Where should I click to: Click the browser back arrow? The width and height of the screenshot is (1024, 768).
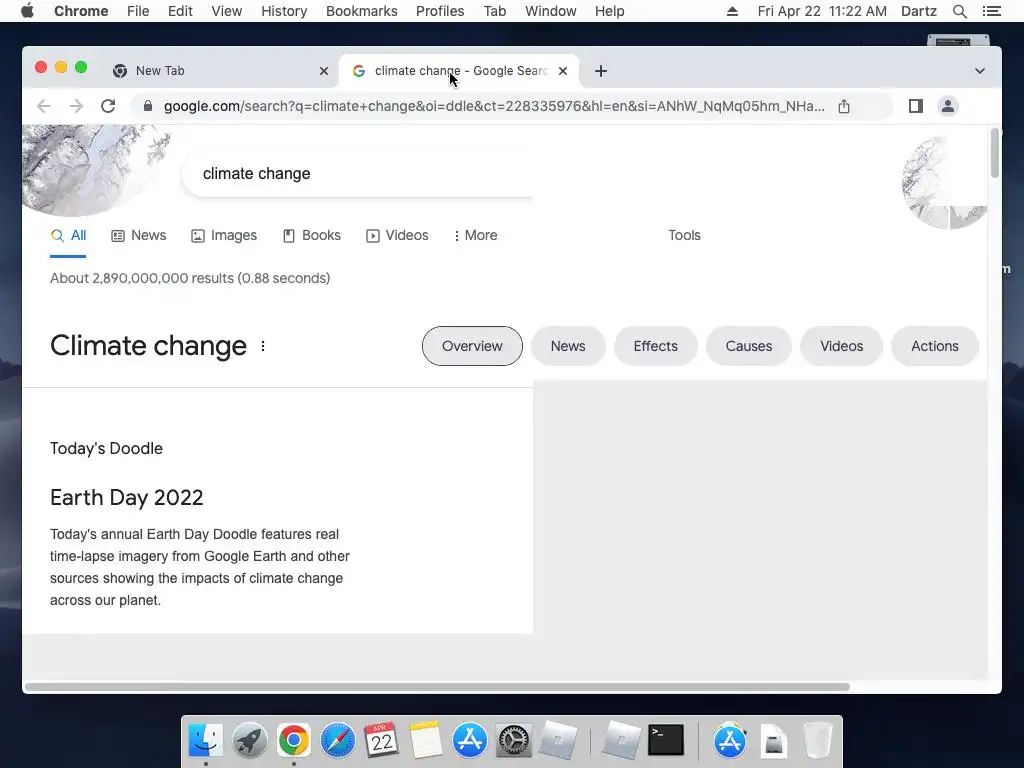[44, 106]
